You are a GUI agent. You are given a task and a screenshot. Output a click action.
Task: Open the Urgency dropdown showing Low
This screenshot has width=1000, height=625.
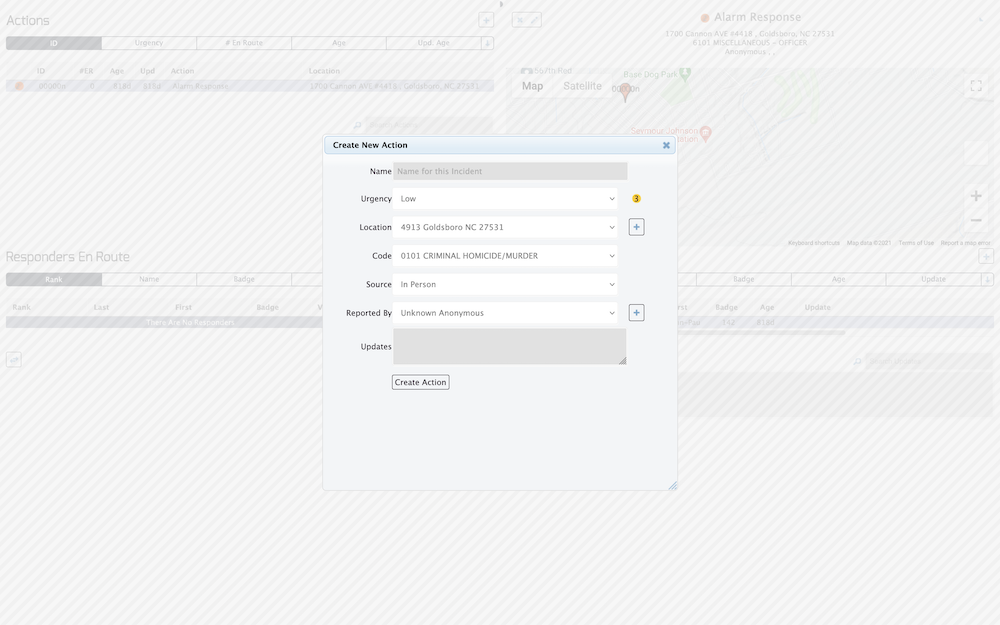(x=505, y=199)
